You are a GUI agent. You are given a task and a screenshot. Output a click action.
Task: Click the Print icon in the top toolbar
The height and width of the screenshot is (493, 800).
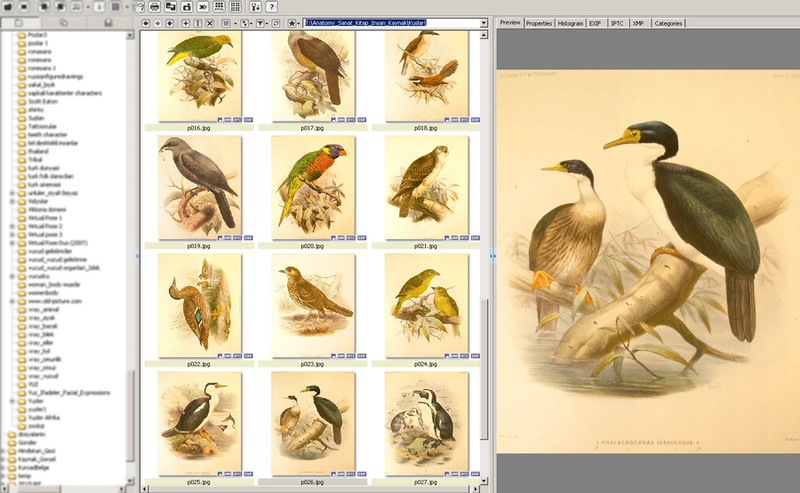point(155,7)
